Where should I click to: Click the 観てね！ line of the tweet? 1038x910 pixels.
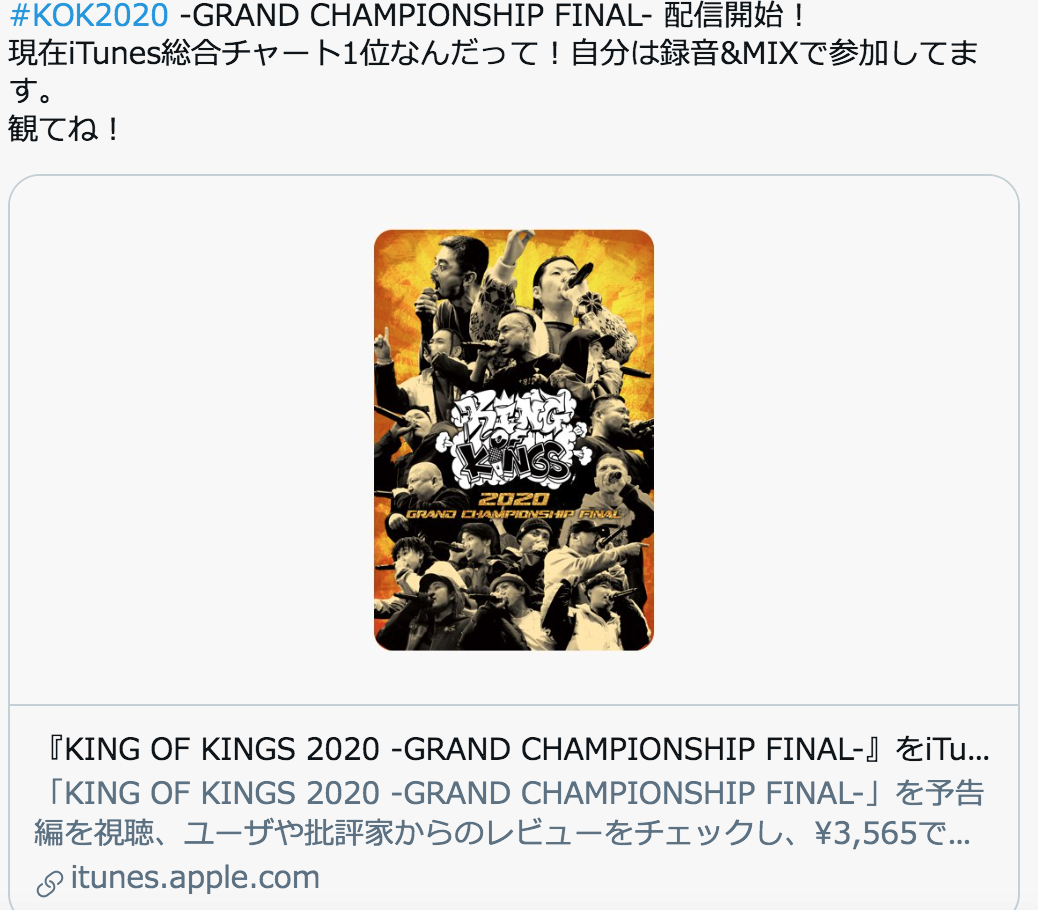click(64, 128)
